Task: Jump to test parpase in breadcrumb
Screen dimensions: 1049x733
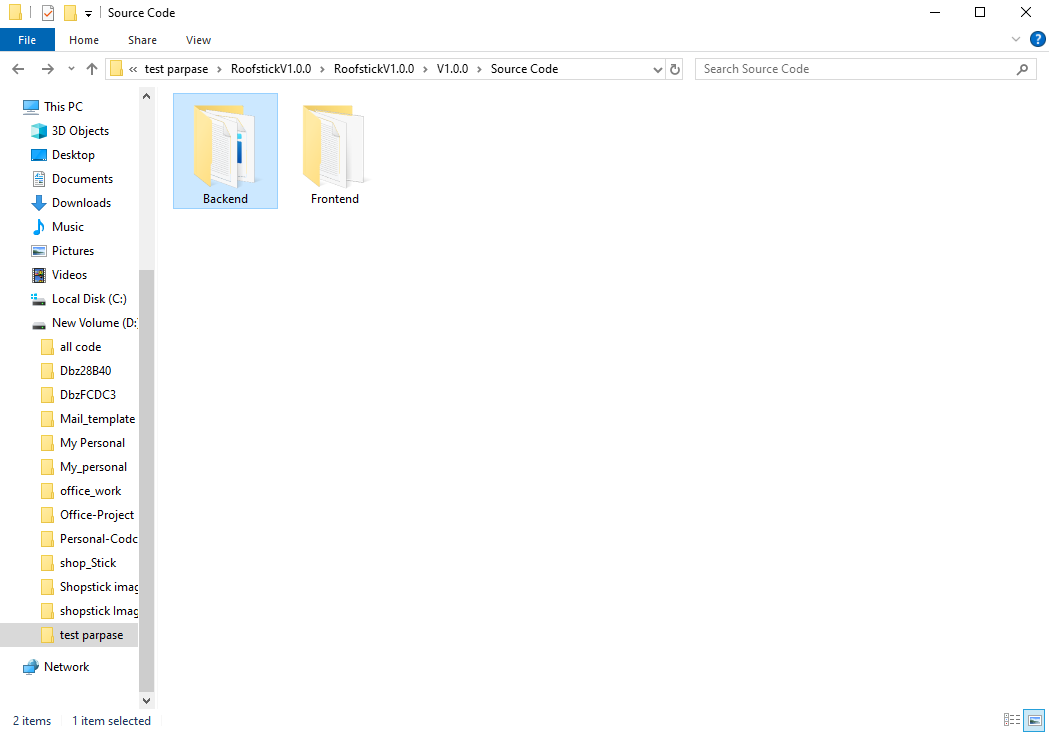Action: pos(176,69)
